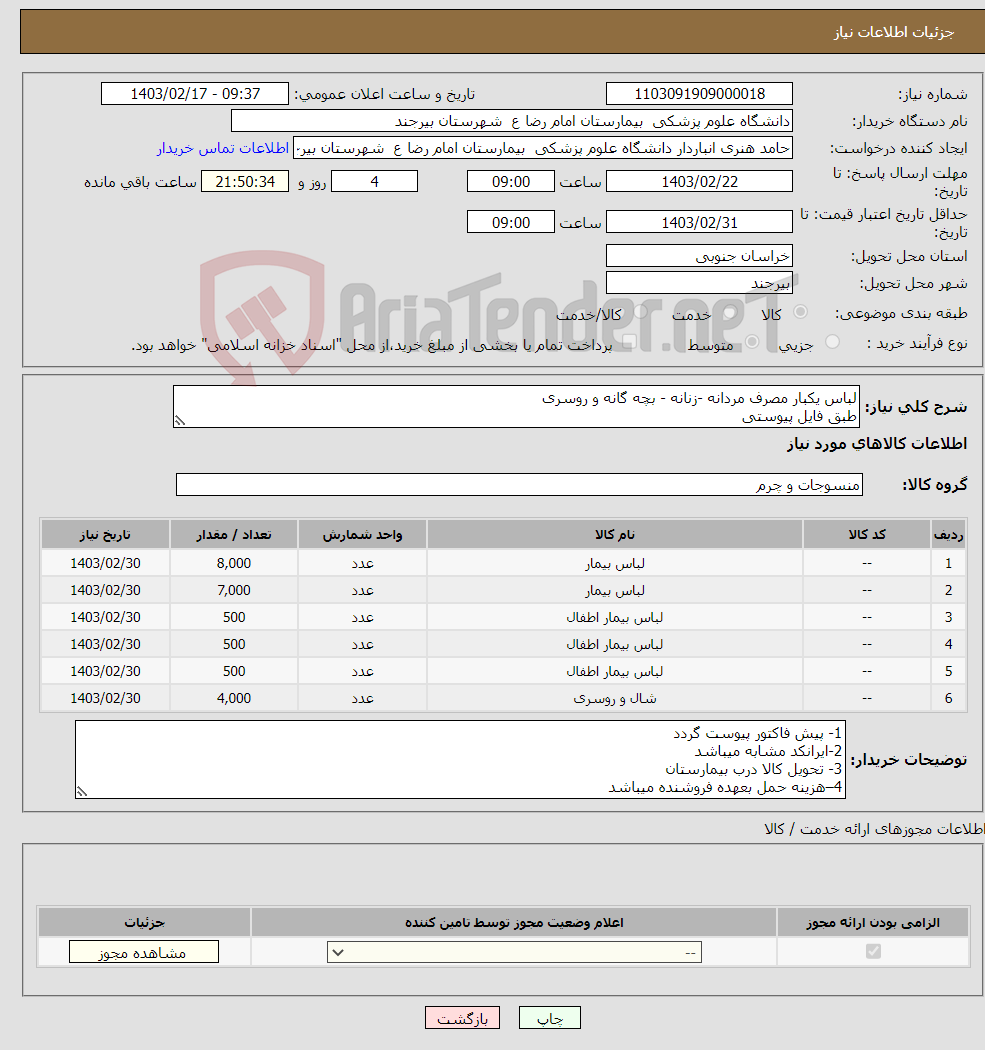Screen dimensions: 985x1050
Task: Click quantity 7,000 in row 2
Action: [x=234, y=590]
